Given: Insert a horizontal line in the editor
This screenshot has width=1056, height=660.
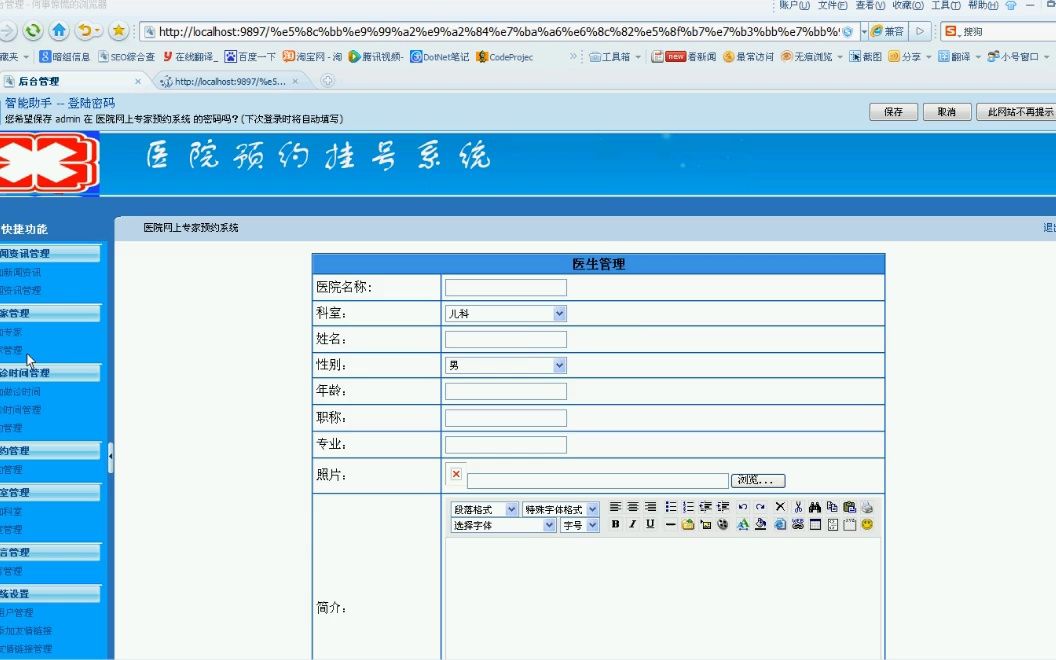Looking at the screenshot, I should 670,524.
